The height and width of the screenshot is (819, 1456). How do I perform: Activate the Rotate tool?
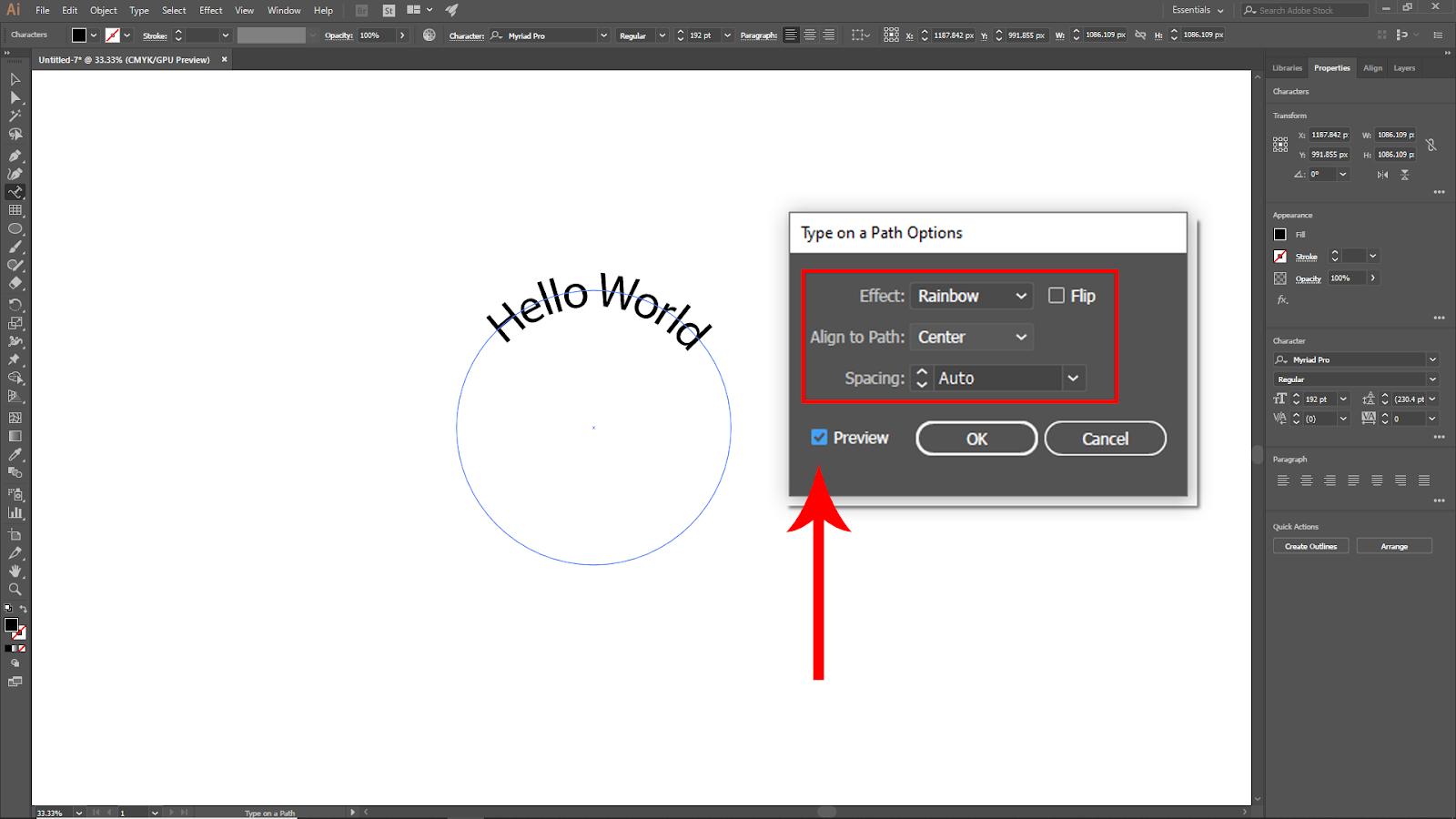point(15,304)
